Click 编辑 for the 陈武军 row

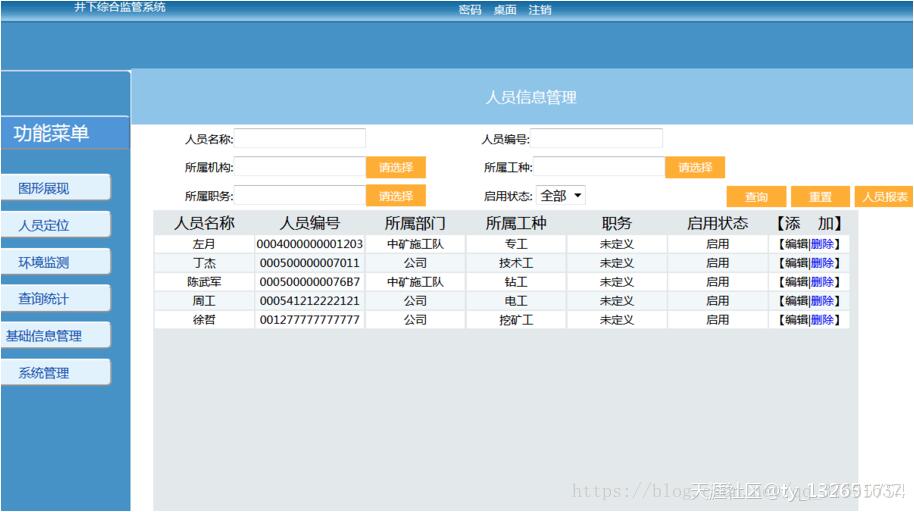point(796,282)
